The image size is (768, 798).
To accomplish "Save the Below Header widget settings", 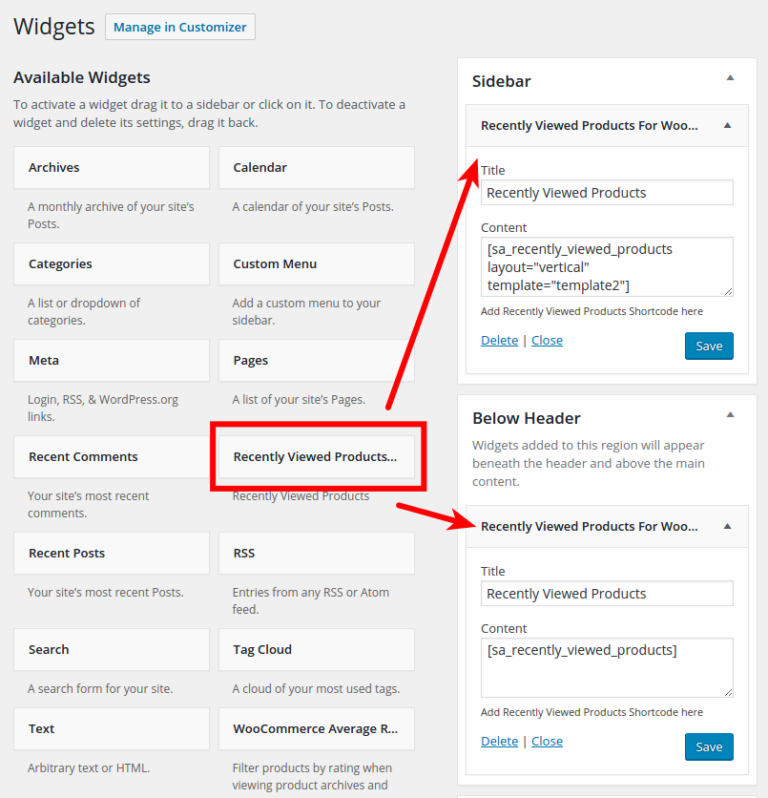I will 709,747.
